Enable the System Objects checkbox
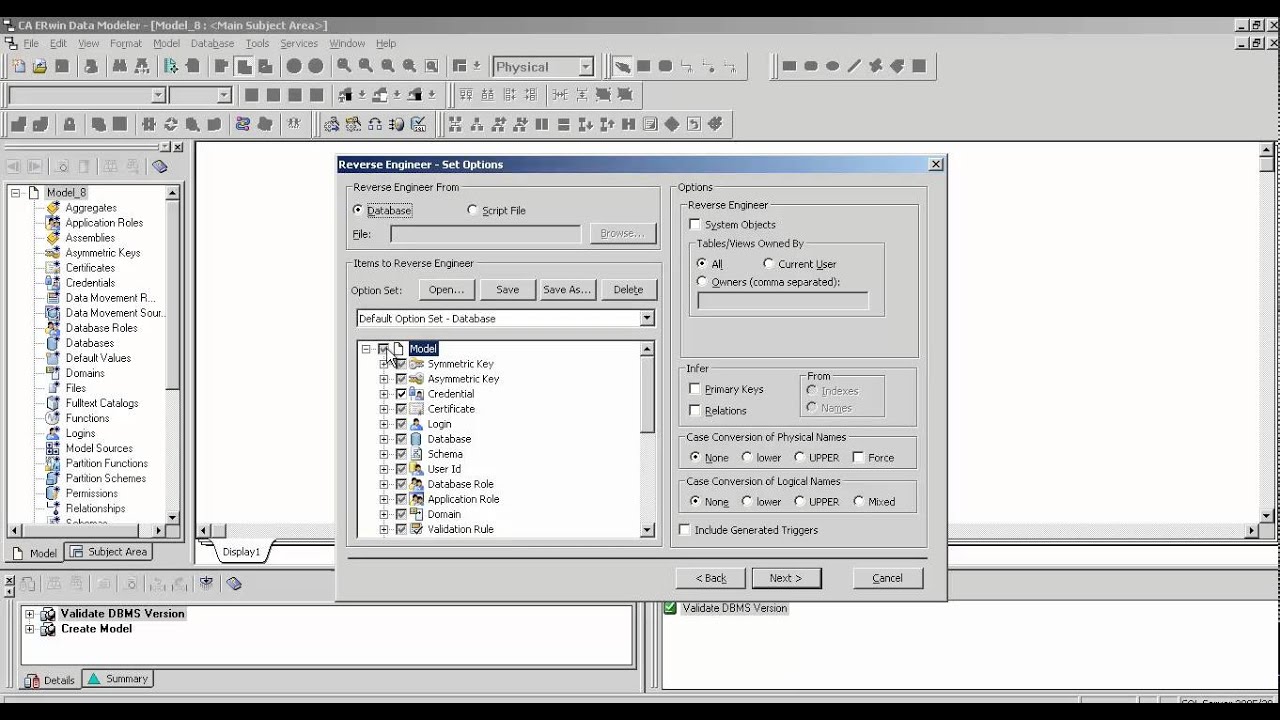Image resolution: width=1280 pixels, height=720 pixels. pos(695,225)
